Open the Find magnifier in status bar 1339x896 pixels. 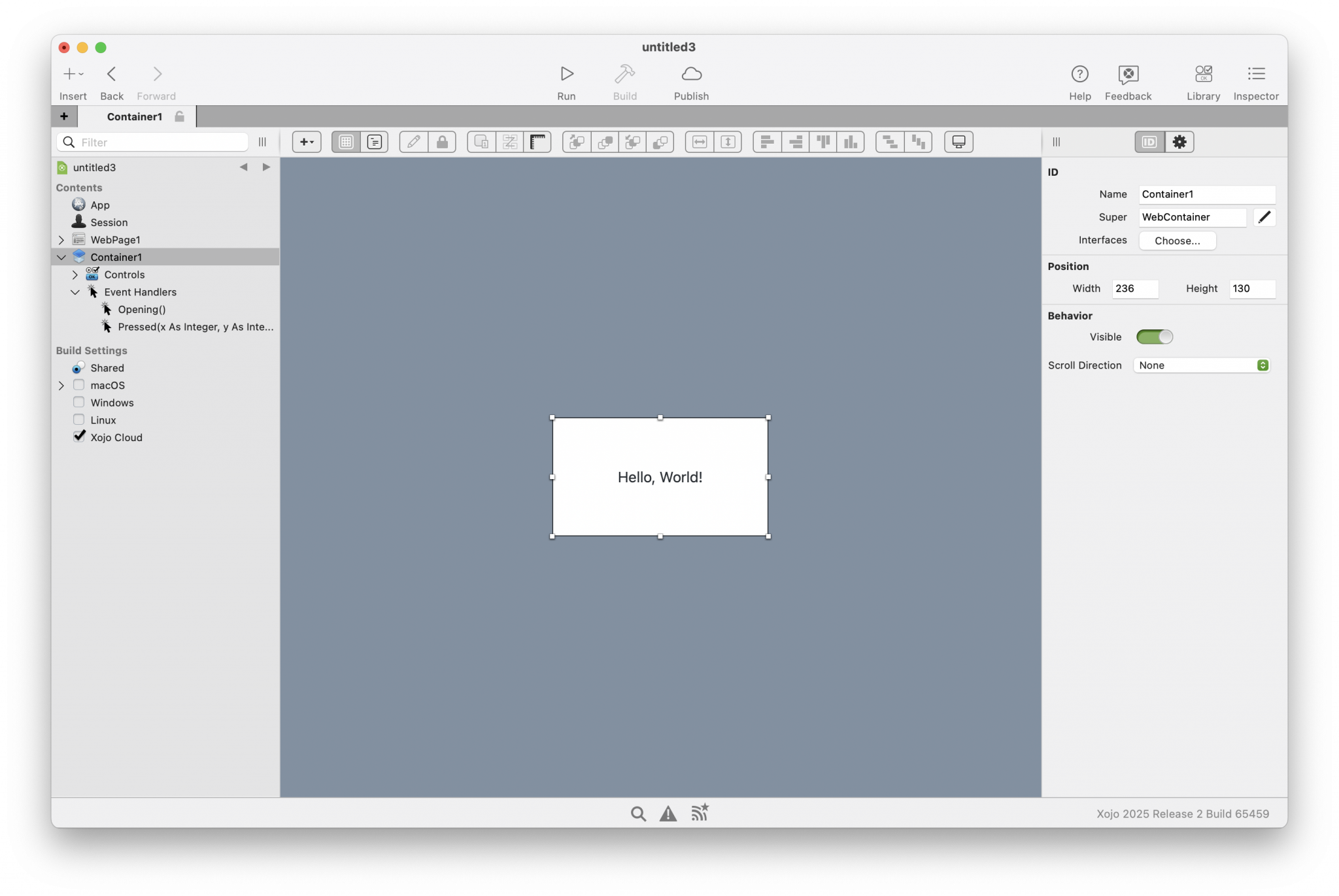(638, 814)
